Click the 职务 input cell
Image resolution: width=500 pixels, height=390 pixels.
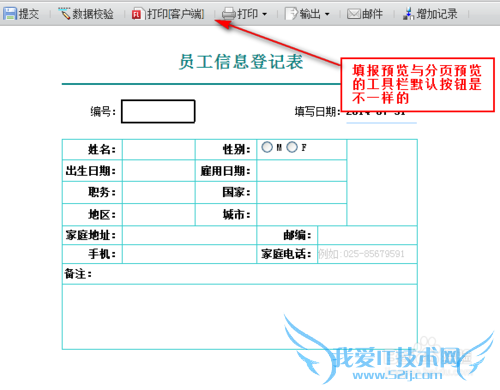[x=159, y=192]
